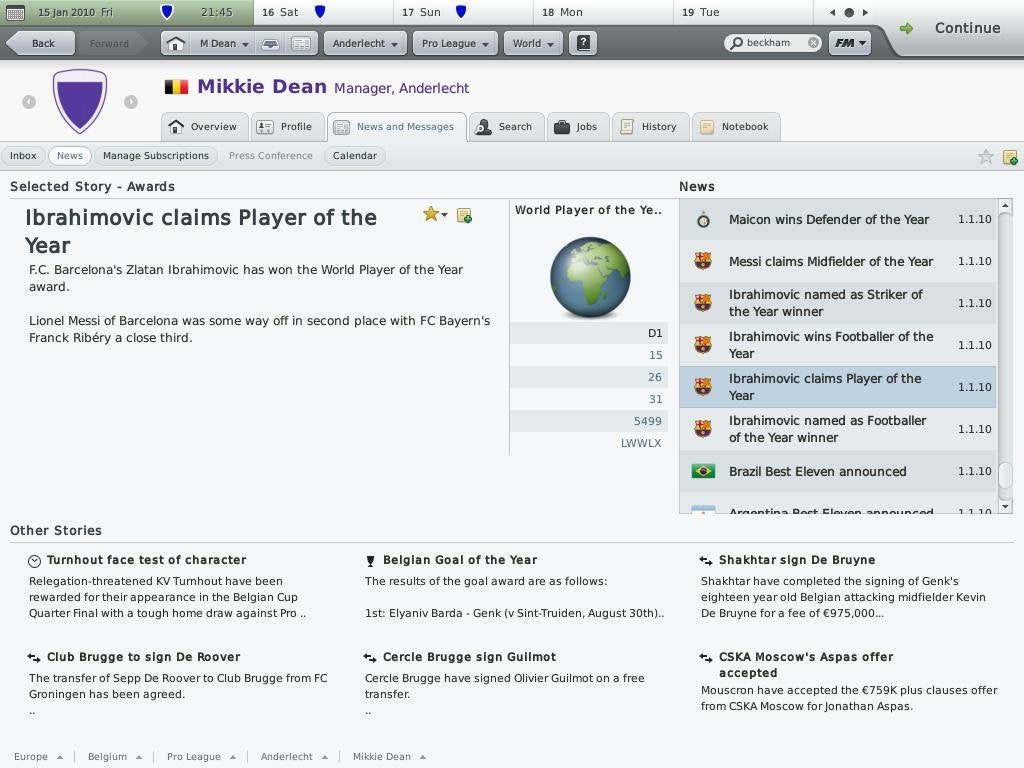
Task: Expand the Pro League dropdown menu
Action: point(456,44)
